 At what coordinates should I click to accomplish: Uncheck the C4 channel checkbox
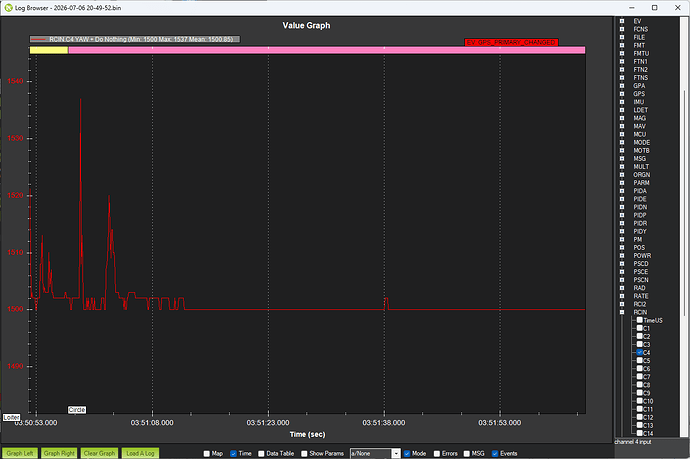click(640, 352)
